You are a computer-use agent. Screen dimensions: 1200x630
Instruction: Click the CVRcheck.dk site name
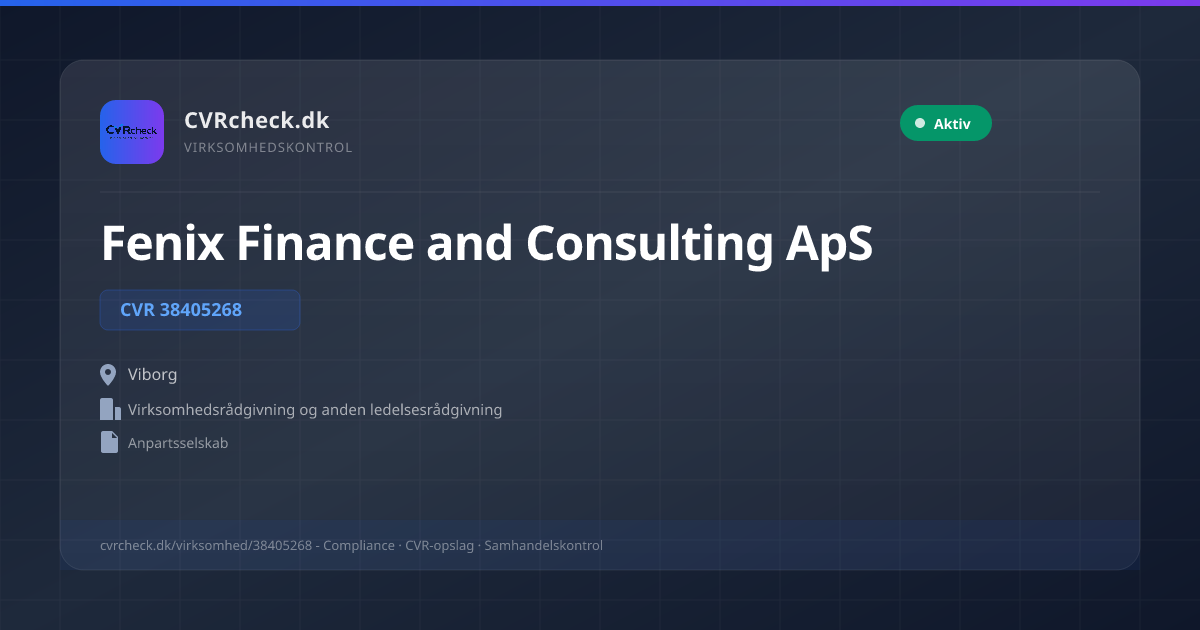tap(257, 120)
